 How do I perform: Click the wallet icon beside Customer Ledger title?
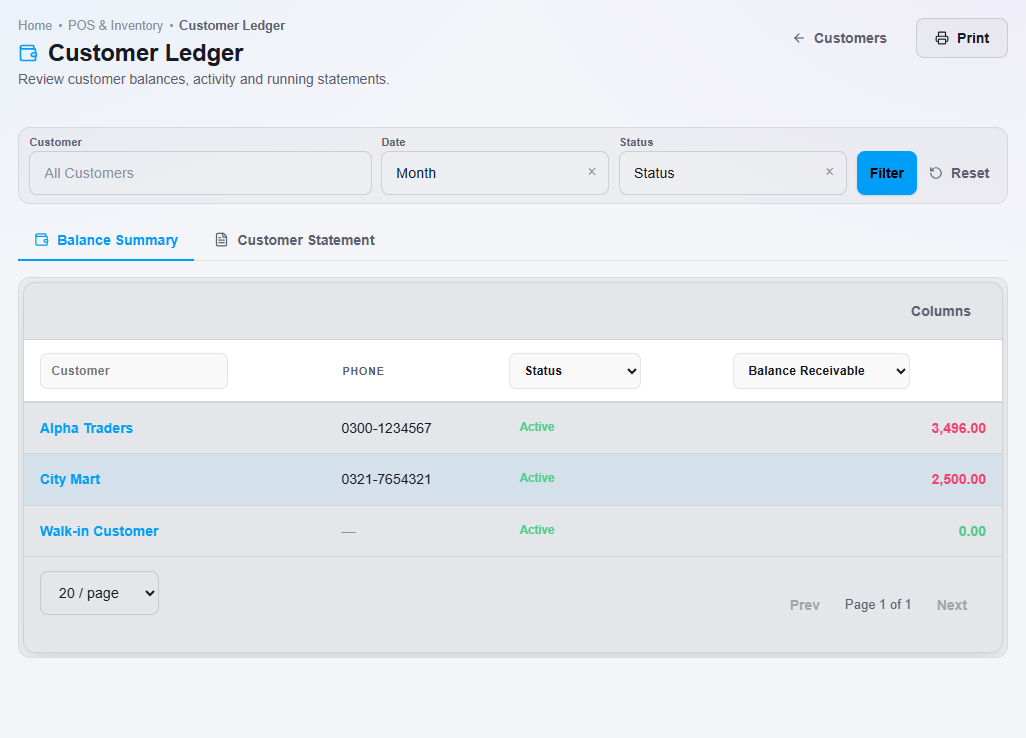[28, 53]
